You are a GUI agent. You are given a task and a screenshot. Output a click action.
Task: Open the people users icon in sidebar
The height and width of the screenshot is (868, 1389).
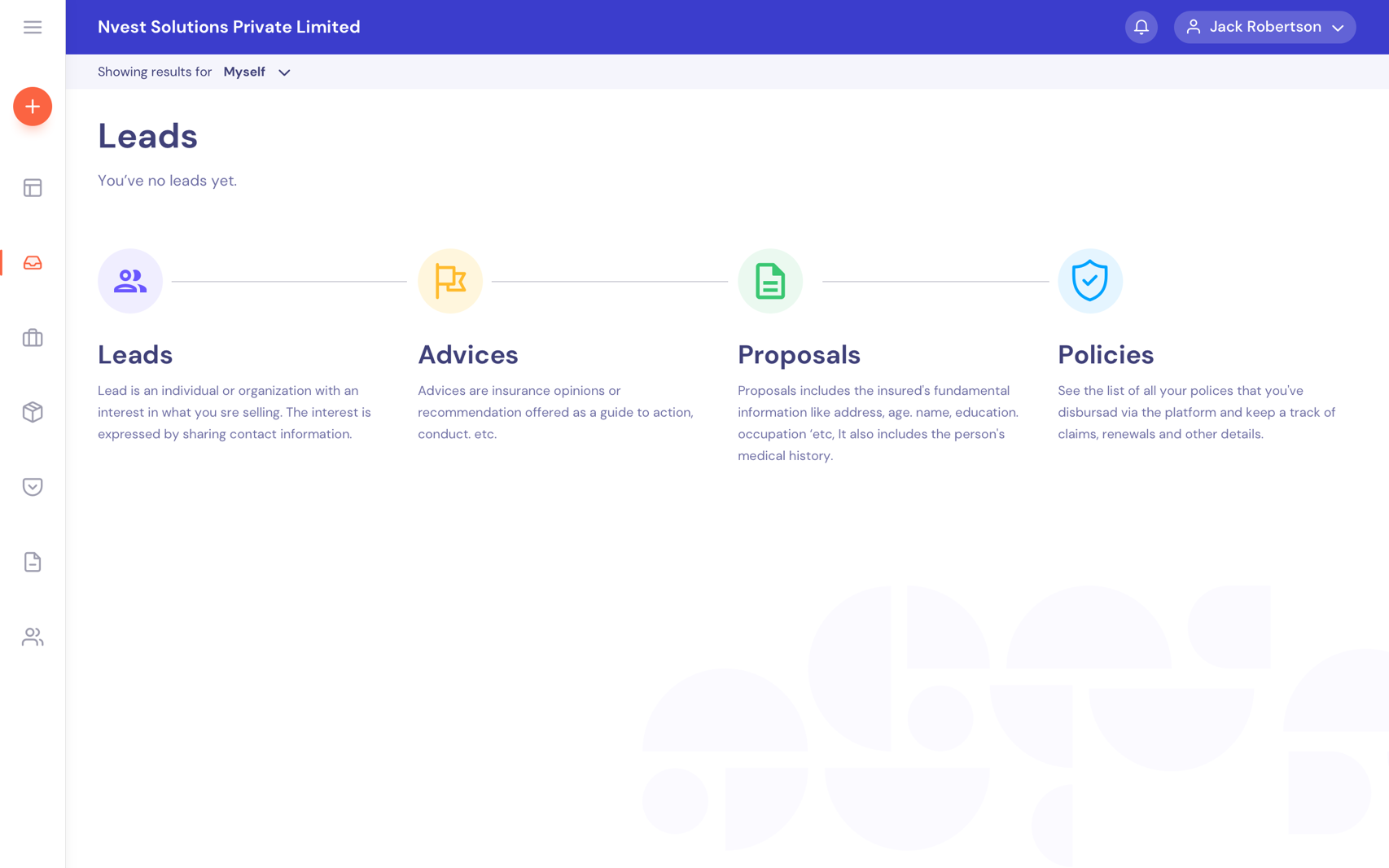coord(33,637)
